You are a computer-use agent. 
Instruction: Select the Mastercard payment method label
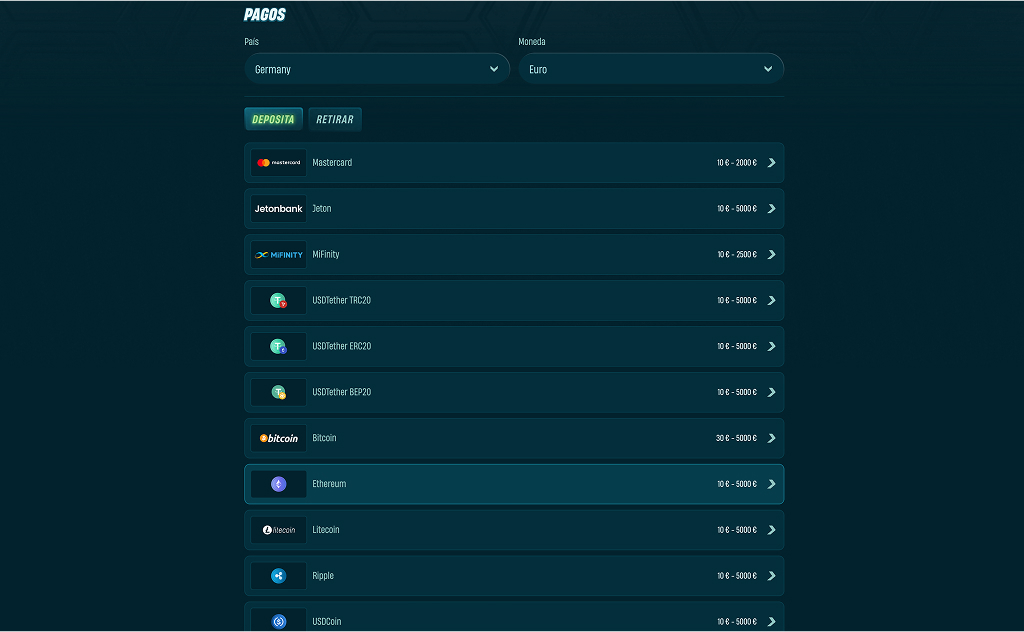[x=332, y=163]
